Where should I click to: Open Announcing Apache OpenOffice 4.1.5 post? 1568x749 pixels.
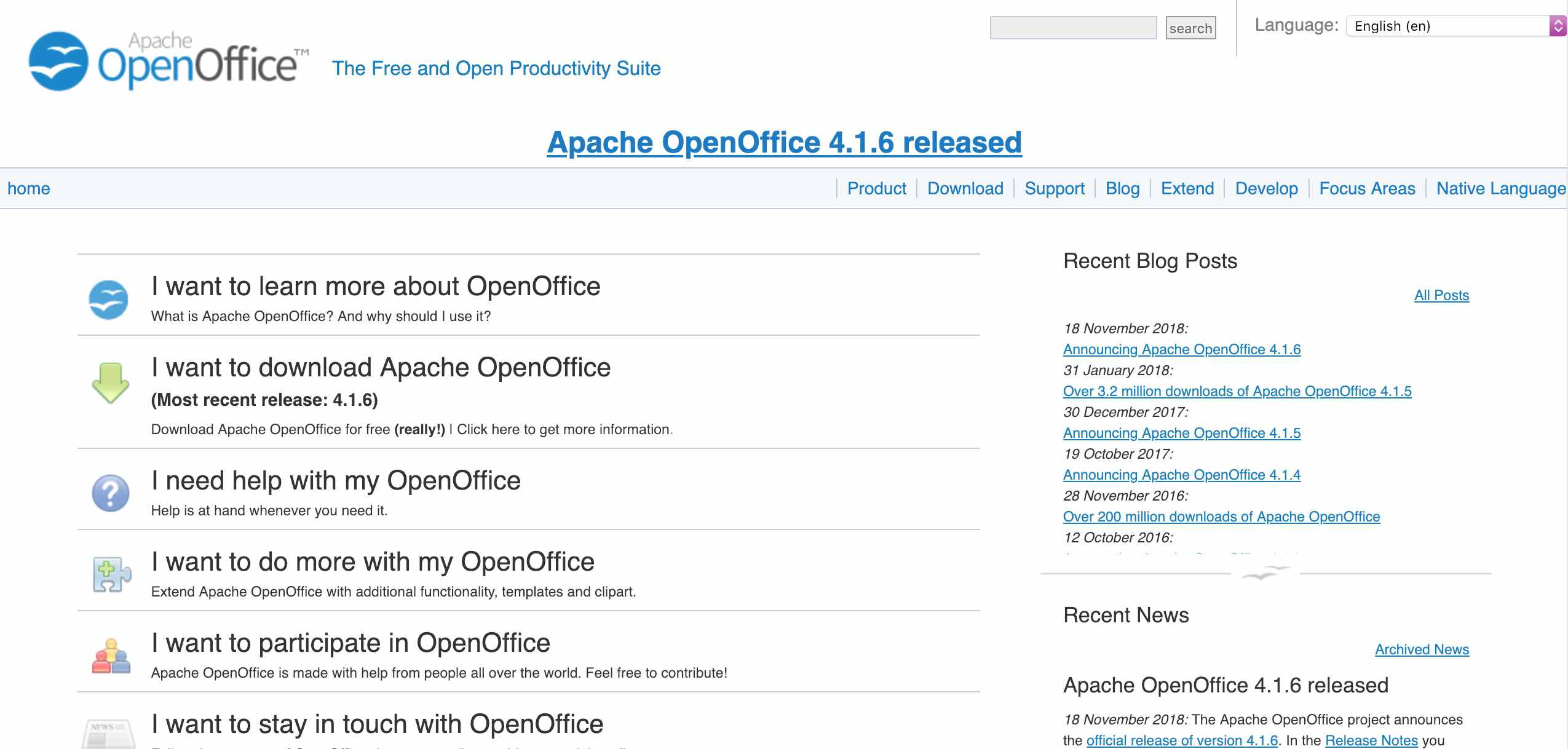coord(1182,433)
